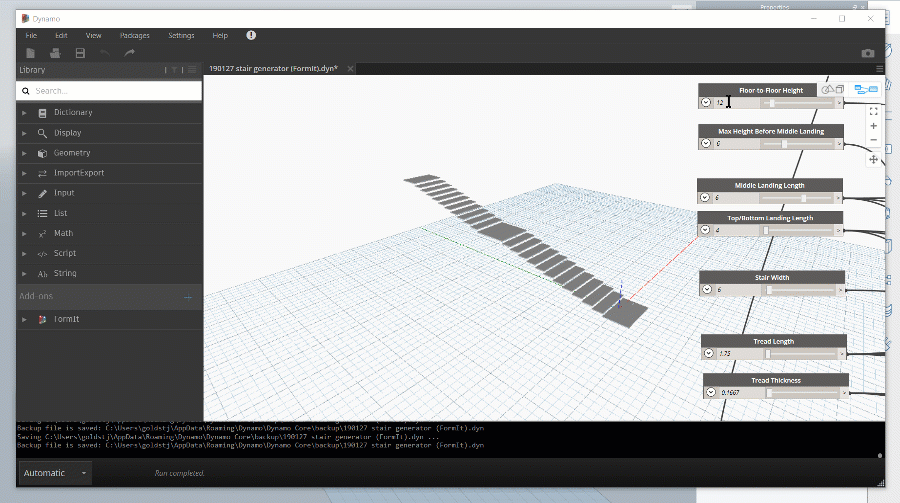Expand Tread Thickness slider settings chevron

click(711, 392)
